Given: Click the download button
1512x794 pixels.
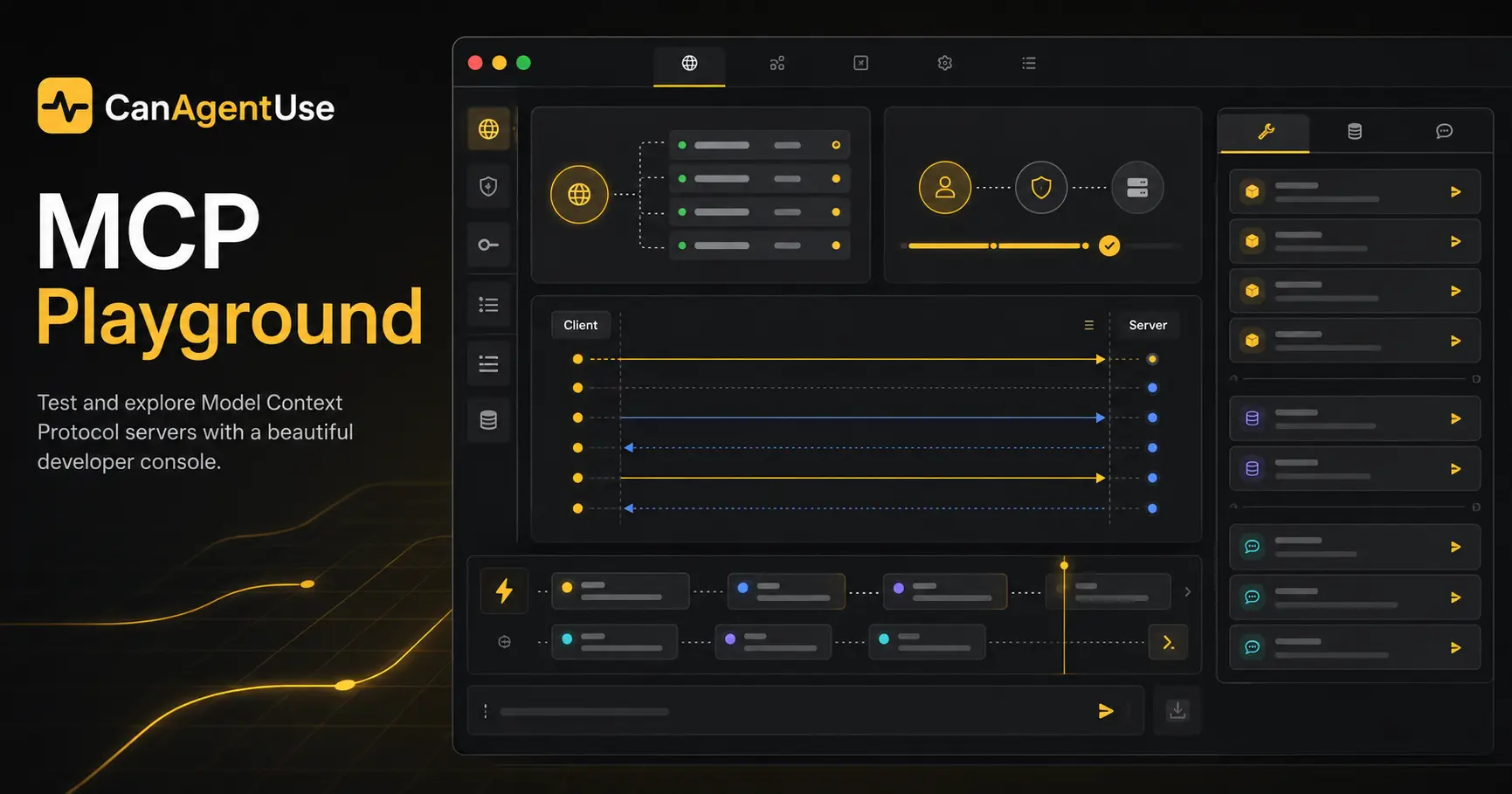Looking at the screenshot, I should [1177, 711].
